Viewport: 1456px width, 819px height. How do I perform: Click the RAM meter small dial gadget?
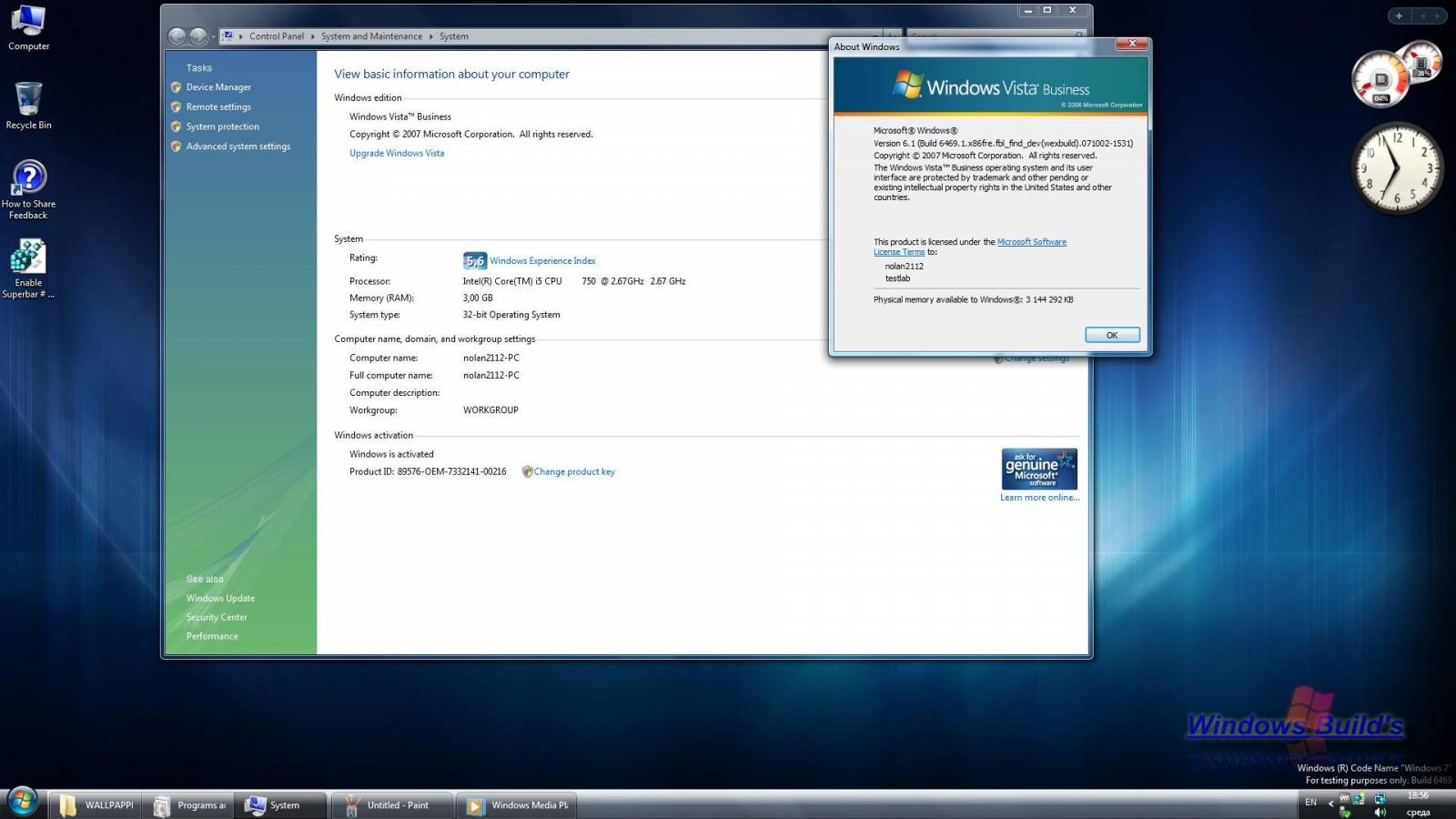[1422, 61]
